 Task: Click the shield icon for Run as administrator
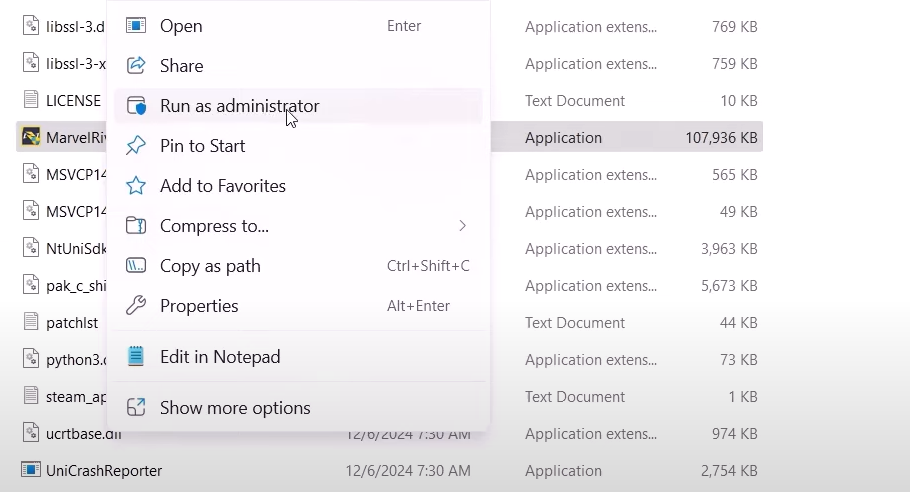pos(136,106)
